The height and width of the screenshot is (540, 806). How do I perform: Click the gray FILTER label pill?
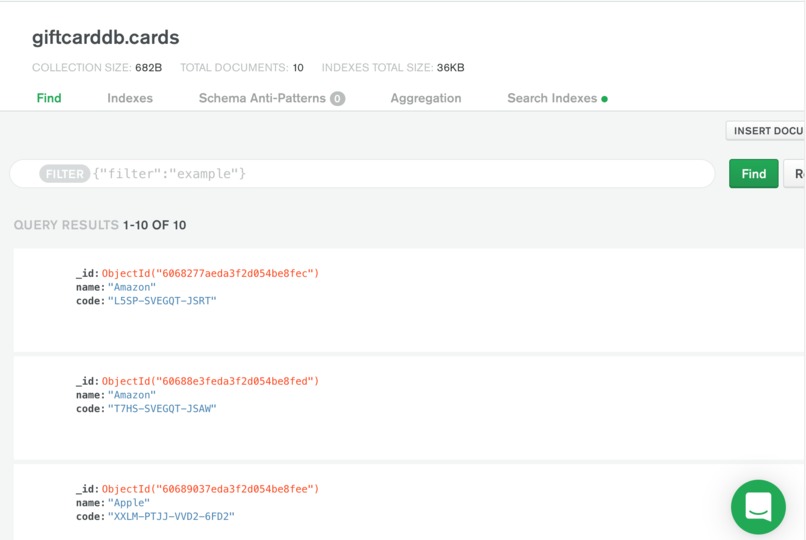click(64, 174)
